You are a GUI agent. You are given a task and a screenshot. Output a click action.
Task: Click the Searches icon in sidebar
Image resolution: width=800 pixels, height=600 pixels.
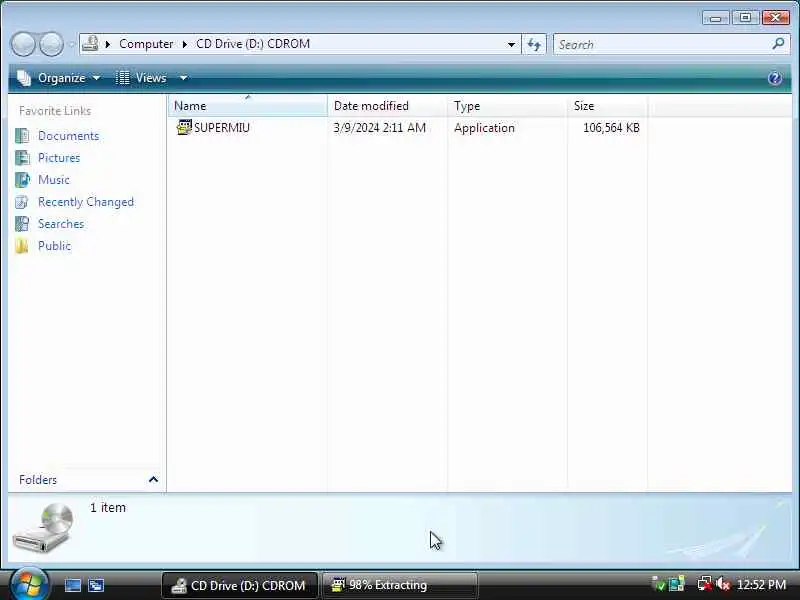point(22,223)
